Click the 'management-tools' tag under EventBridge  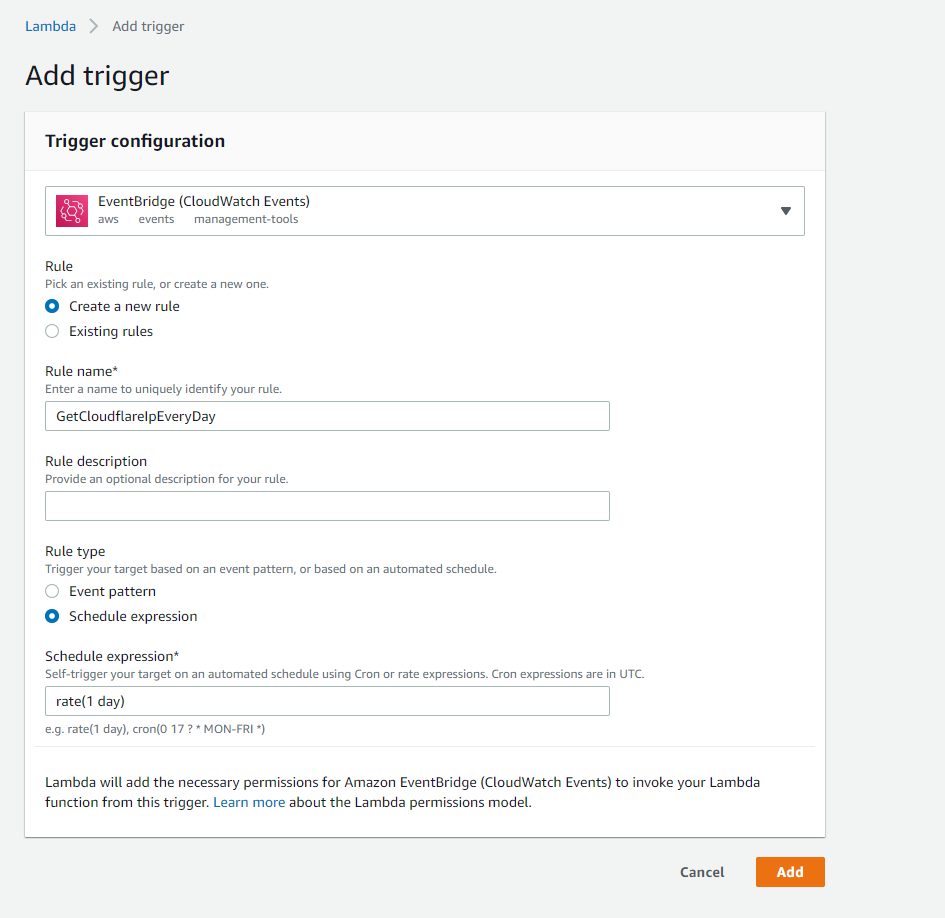[x=246, y=219]
